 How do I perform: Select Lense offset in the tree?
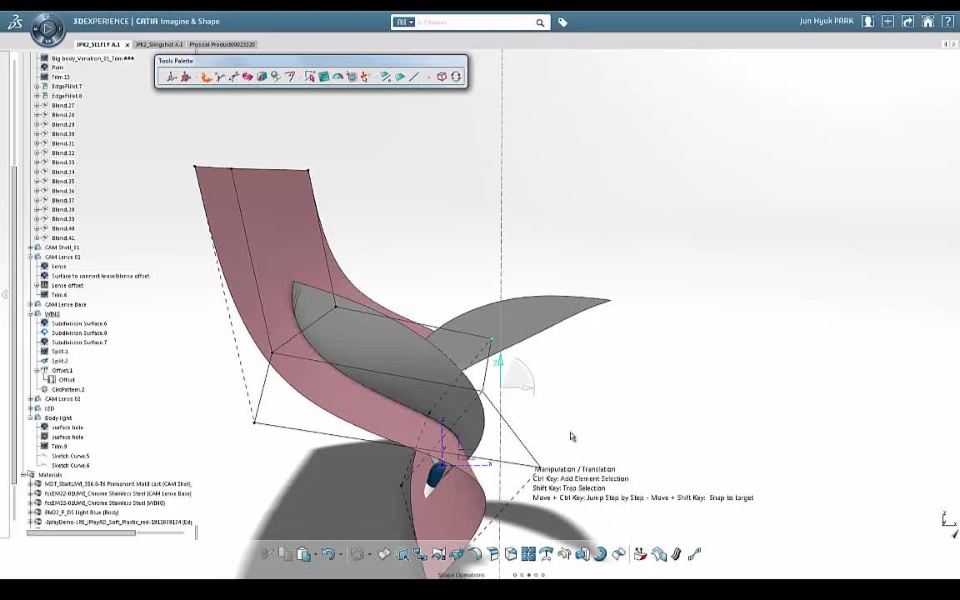click(x=67, y=285)
